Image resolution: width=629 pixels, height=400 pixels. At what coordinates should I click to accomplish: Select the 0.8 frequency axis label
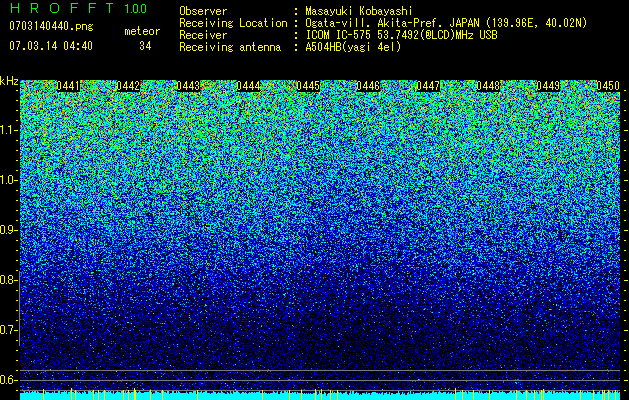[x=8, y=280]
